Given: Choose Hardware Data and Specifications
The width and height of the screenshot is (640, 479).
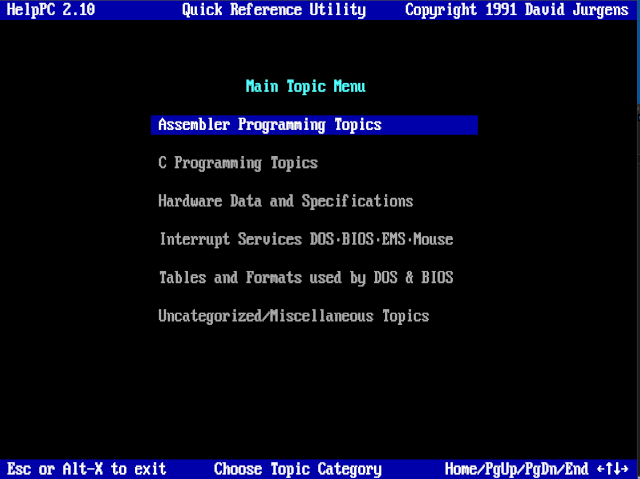Looking at the screenshot, I should tap(285, 201).
